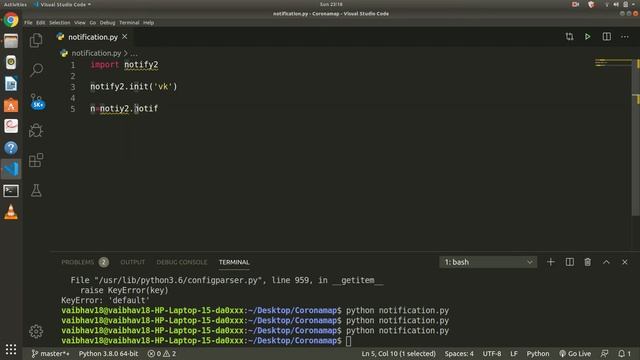Change the UTF-8 file encoding
640x360 pixels.
click(492, 353)
